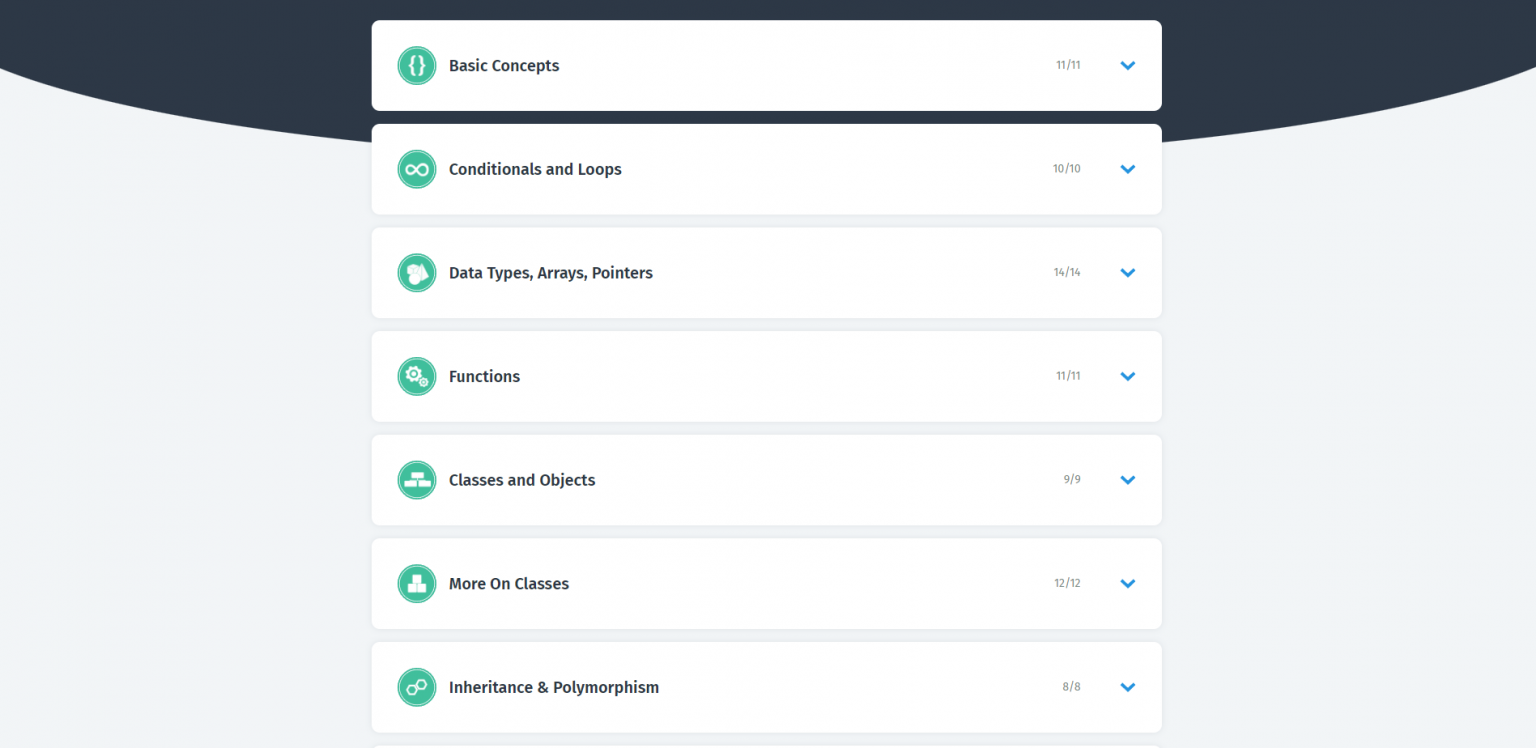Show Inheritance & Polymorphism lessons via chevron
Image resolution: width=1536 pixels, height=748 pixels.
1128,687
